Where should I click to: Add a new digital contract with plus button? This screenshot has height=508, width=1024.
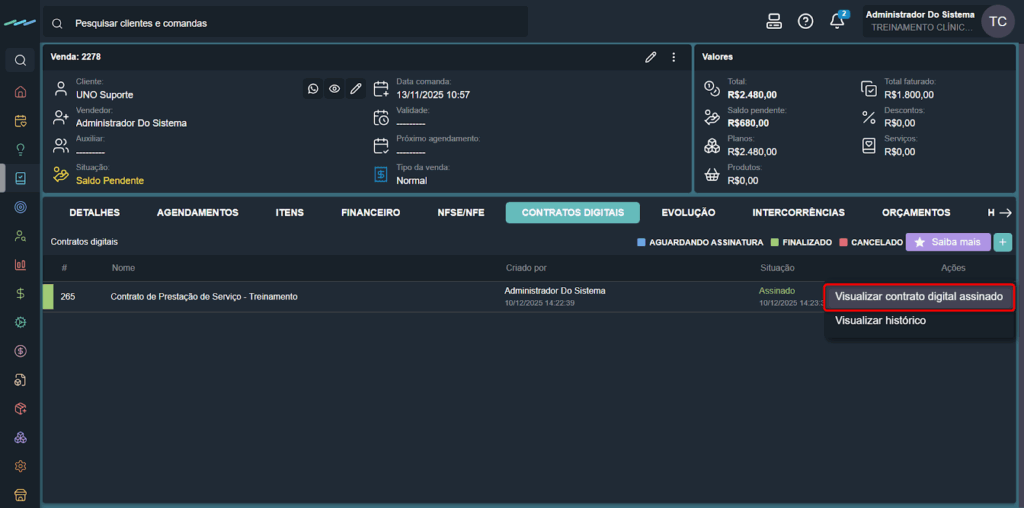click(1002, 242)
